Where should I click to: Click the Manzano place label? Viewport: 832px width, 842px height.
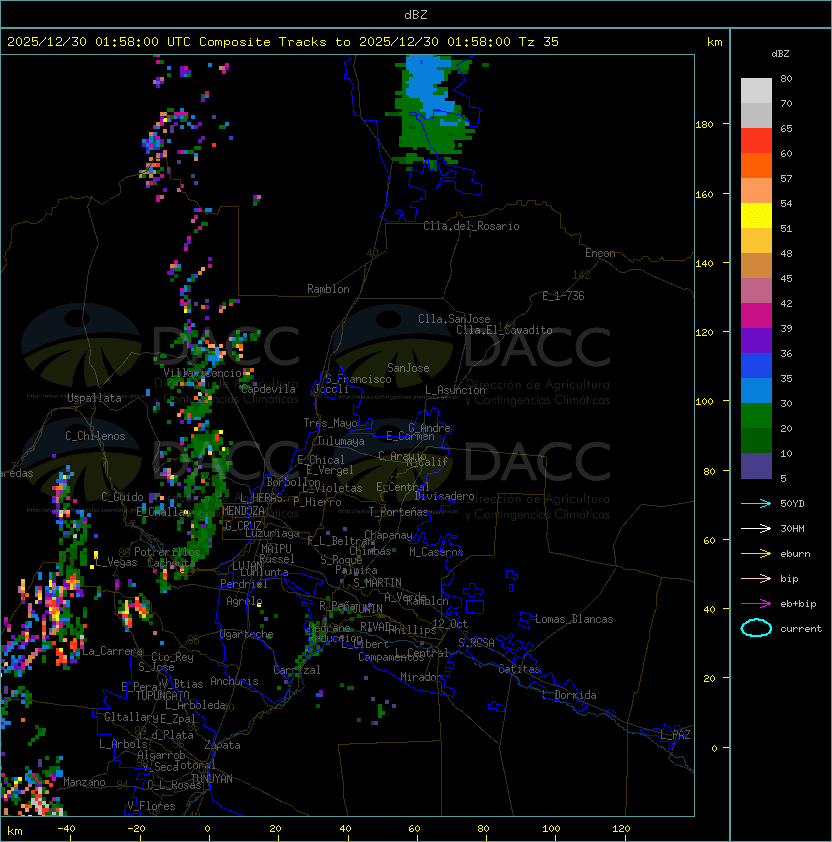[84, 782]
